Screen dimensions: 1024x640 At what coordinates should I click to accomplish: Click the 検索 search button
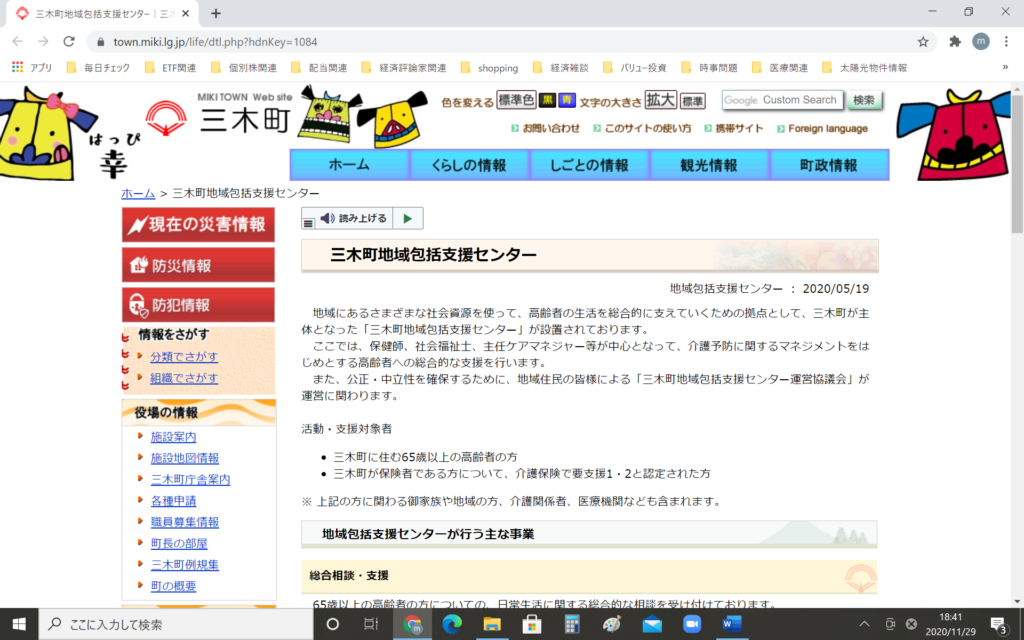(x=863, y=100)
